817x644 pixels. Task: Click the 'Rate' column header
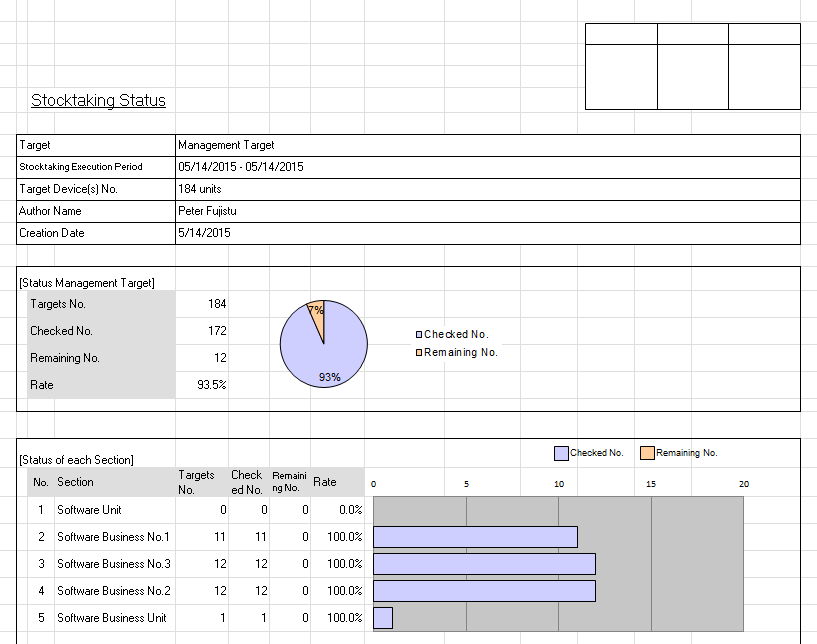point(325,482)
